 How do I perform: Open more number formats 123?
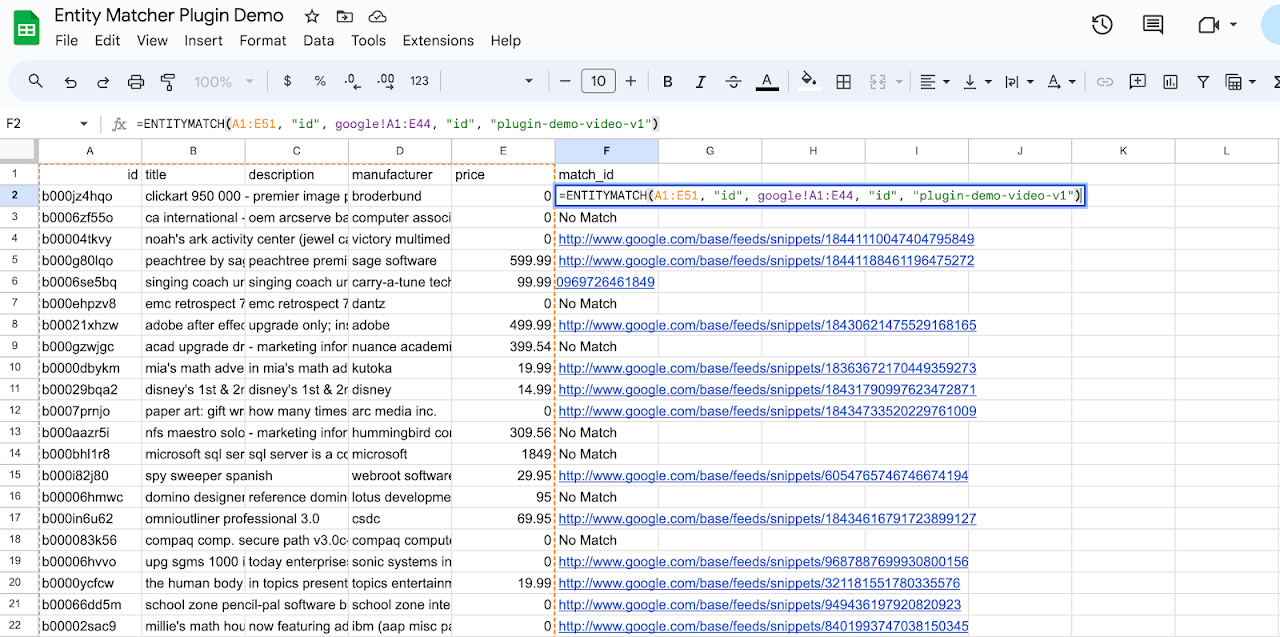point(420,82)
